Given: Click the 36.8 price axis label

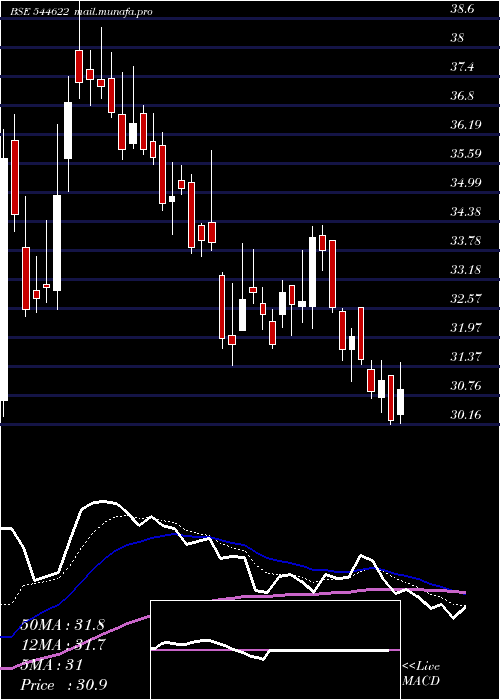Looking at the screenshot, I should coord(462,96).
